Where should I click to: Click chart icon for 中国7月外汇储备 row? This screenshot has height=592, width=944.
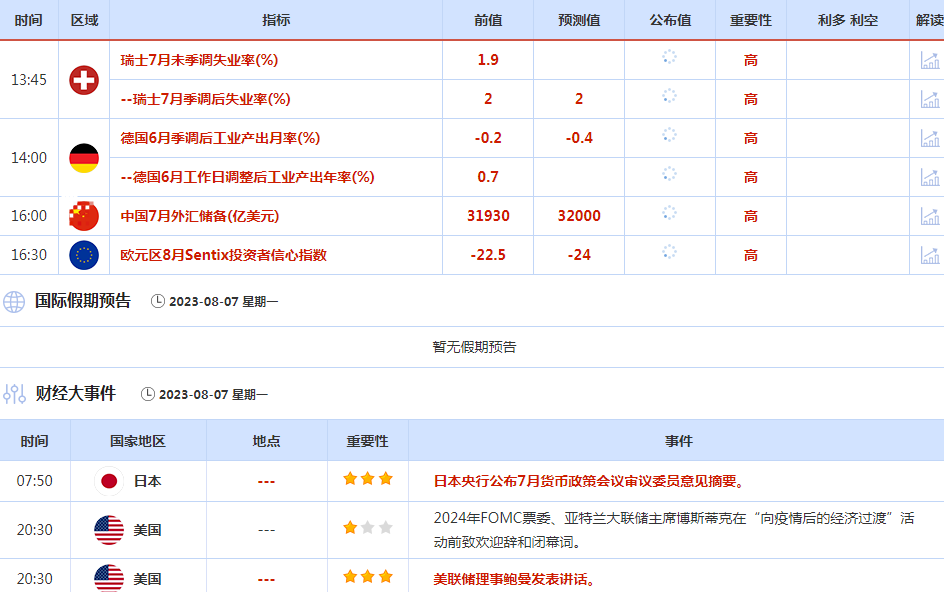pyautogui.click(x=930, y=216)
